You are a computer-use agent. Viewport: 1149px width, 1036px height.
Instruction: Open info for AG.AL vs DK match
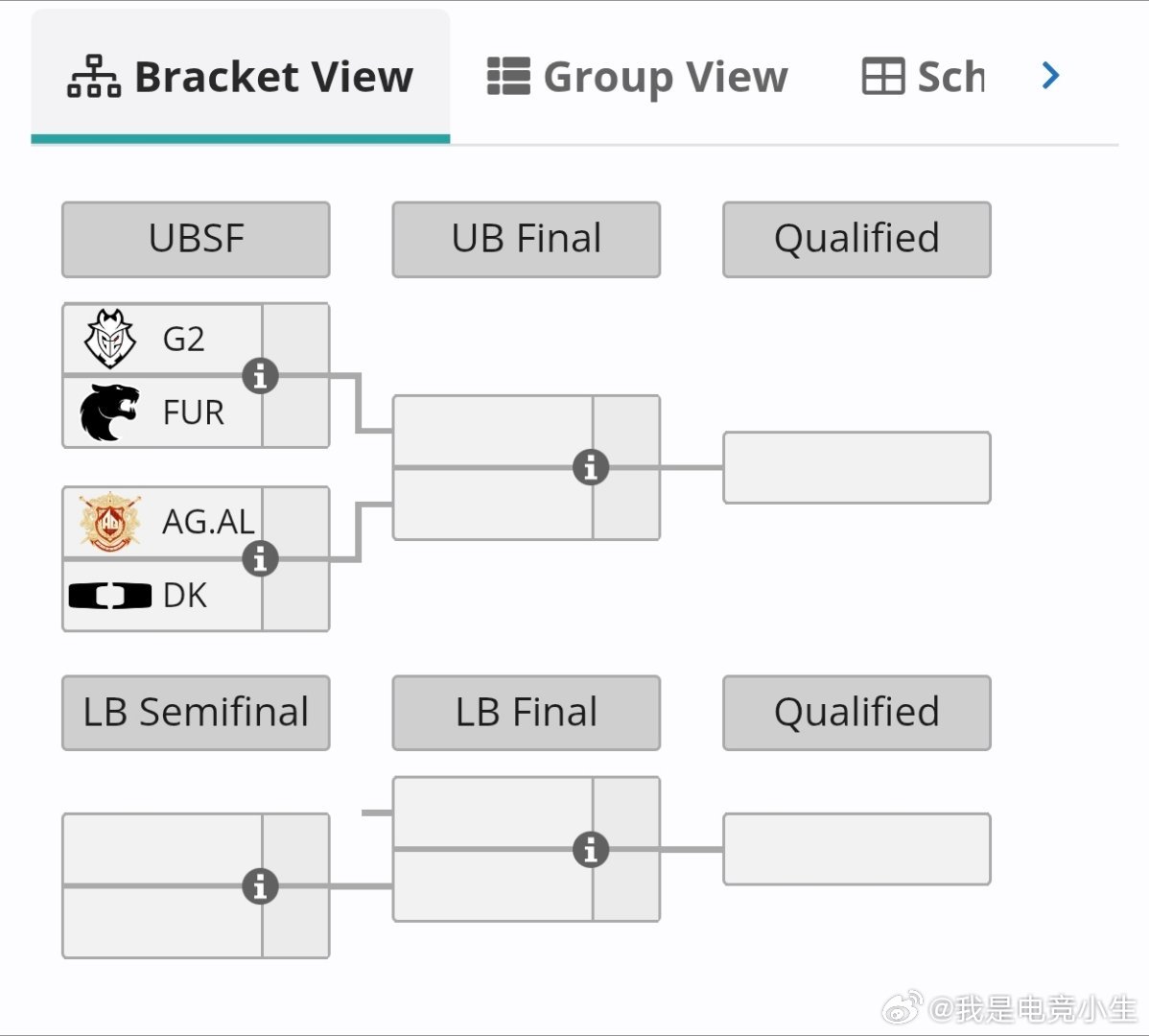pos(260,559)
